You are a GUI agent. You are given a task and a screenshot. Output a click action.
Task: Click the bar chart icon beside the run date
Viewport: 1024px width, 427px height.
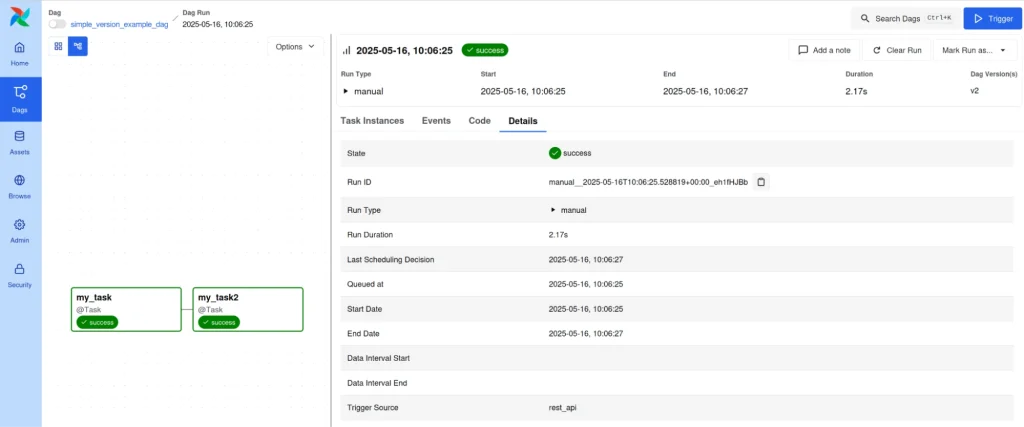(x=347, y=50)
